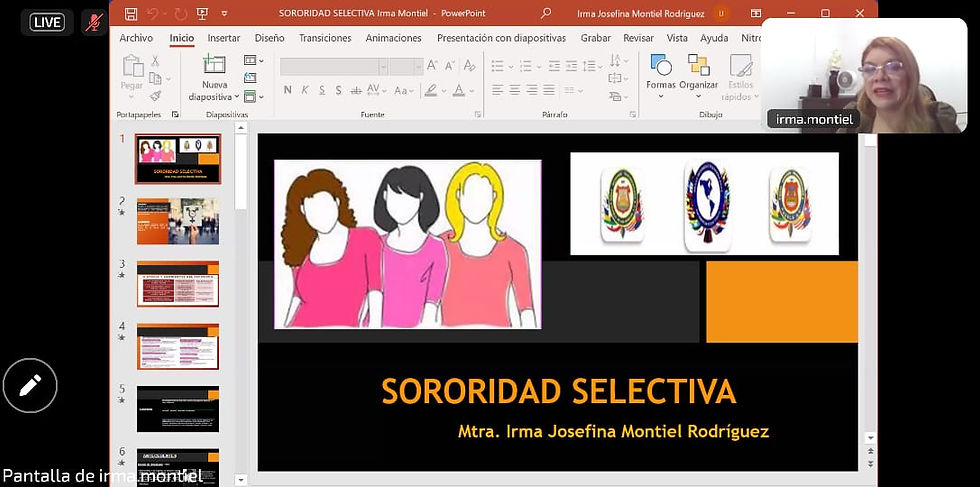
Task: Click the Save icon in the title bar
Action: coord(131,13)
